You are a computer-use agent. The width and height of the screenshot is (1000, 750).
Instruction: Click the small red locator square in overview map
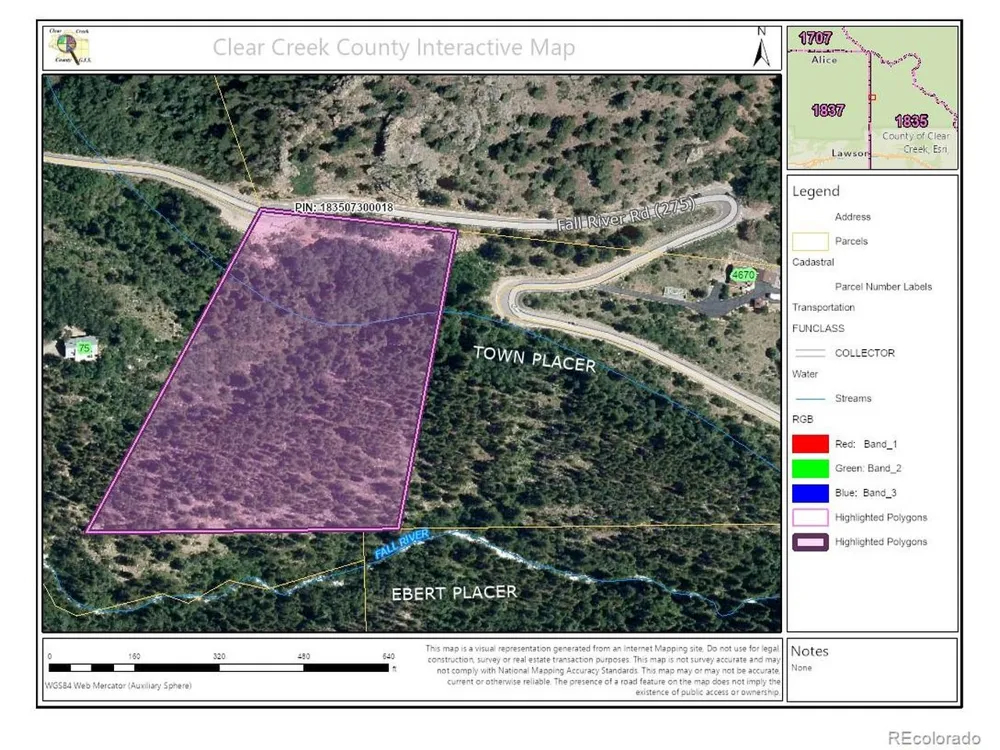872,98
